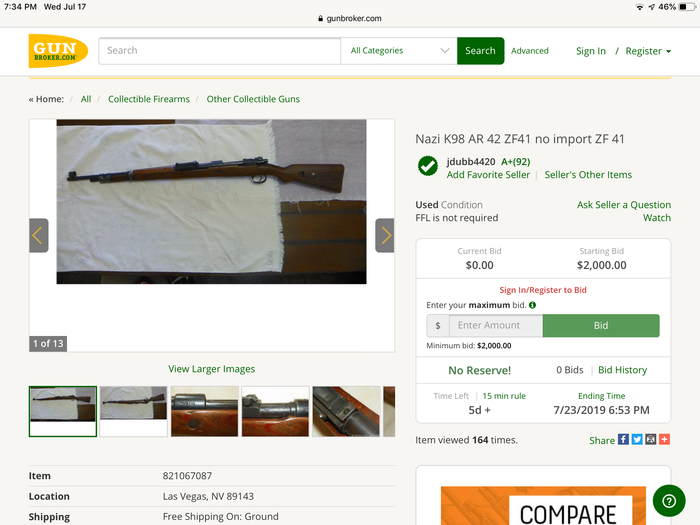Click the GunBroker.com logo
Screen dimensions: 700x525
(x=58, y=51)
